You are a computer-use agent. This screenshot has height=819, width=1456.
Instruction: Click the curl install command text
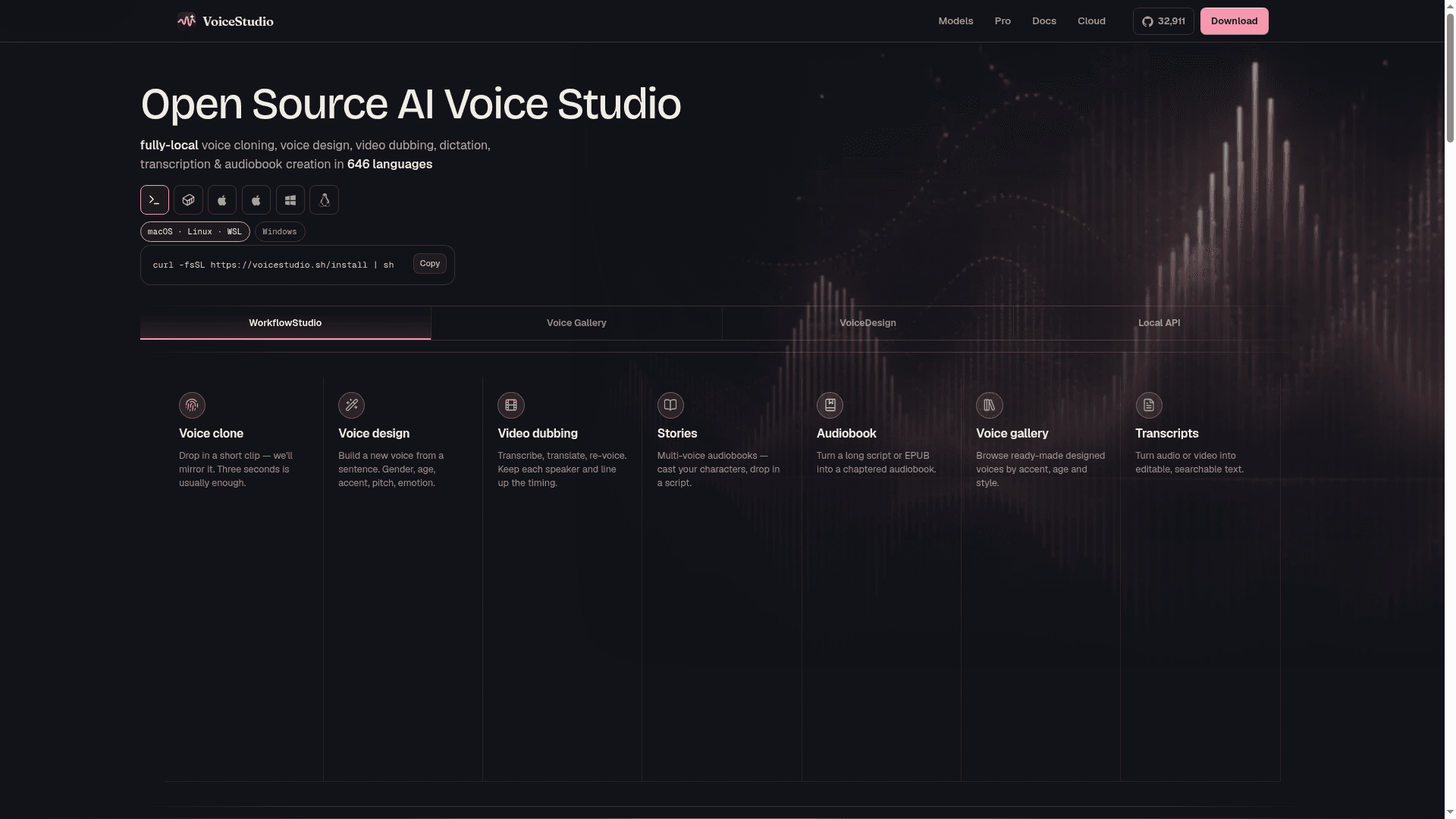[273, 265]
